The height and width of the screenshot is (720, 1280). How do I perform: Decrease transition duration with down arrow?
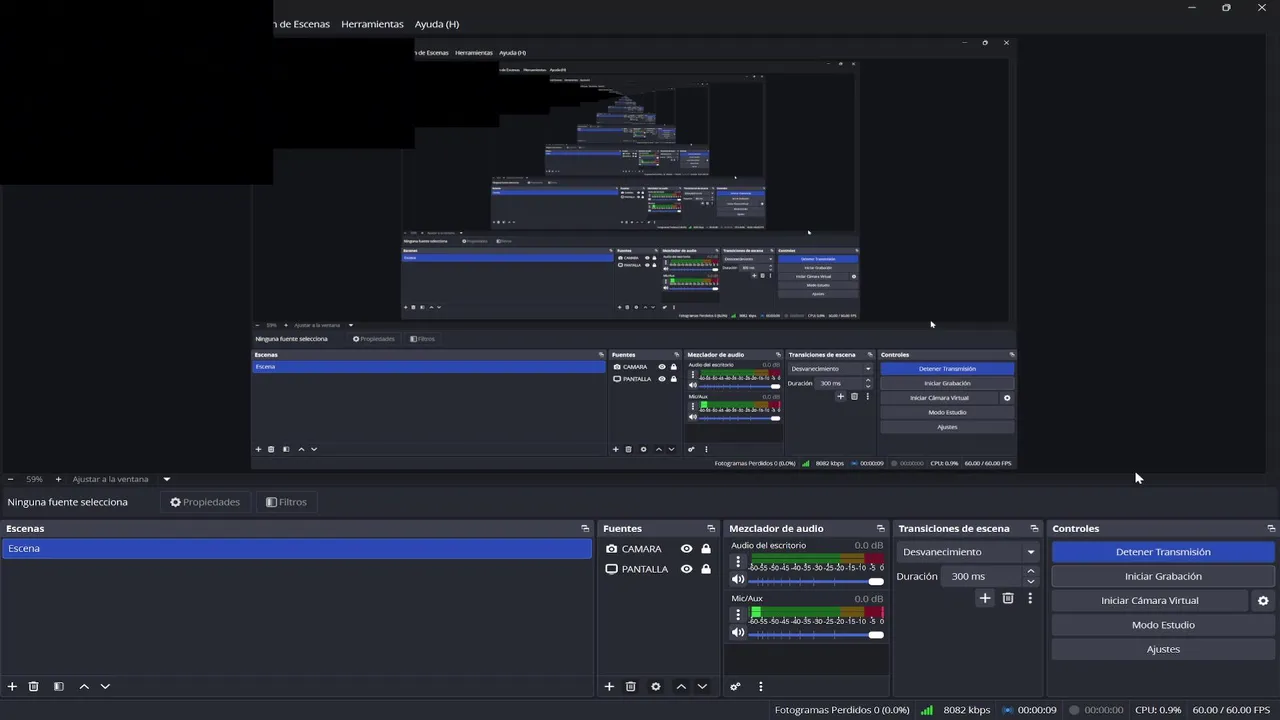coord(1031,581)
